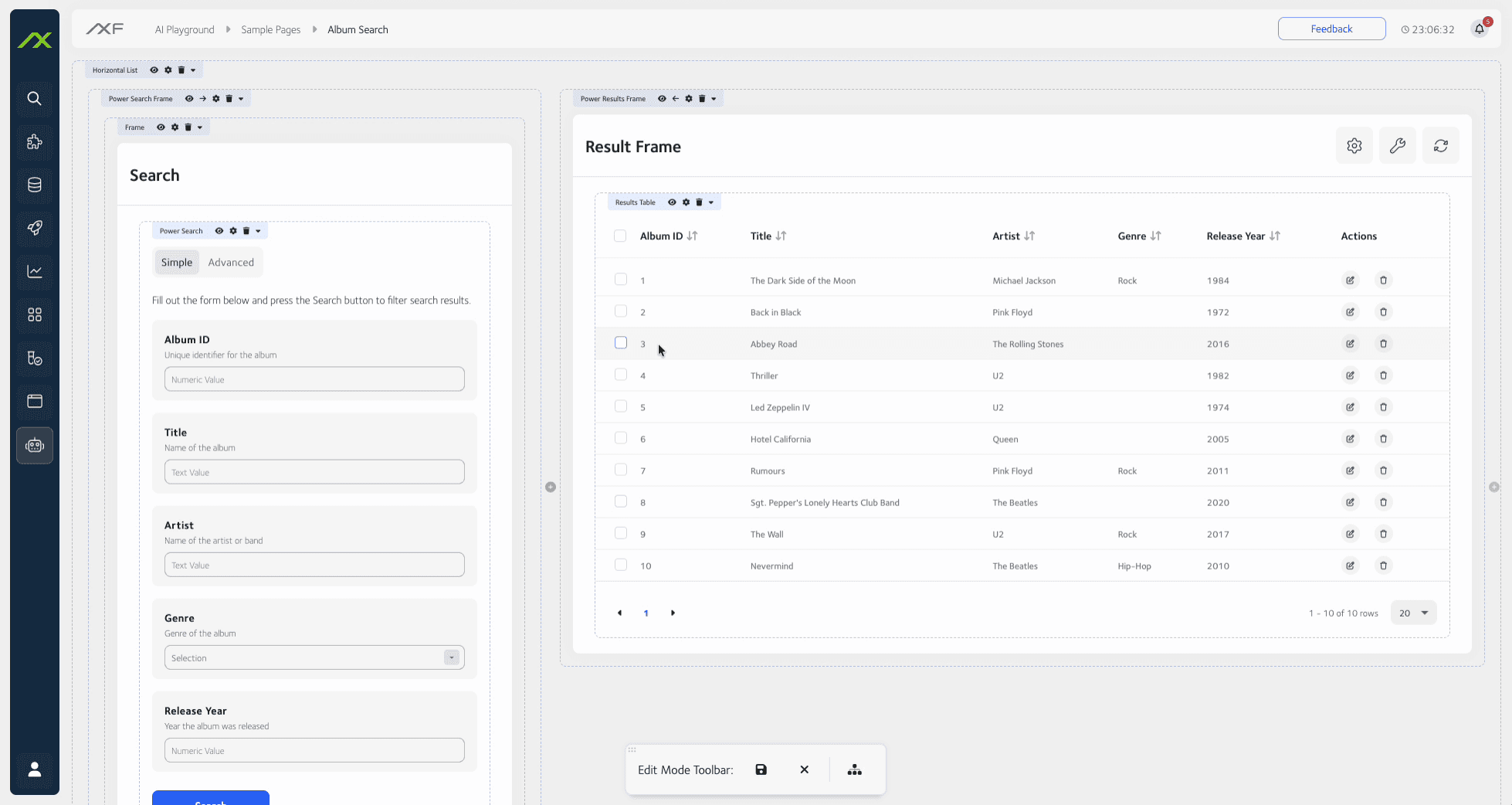Expand the Power Results Frame dropdown caret
Image resolution: width=1512 pixels, height=805 pixels.
coord(714,99)
